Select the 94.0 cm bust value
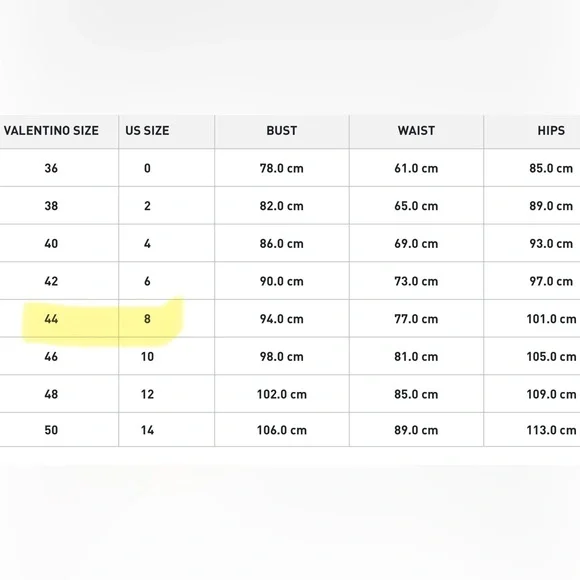This screenshot has width=580, height=580. tap(281, 319)
